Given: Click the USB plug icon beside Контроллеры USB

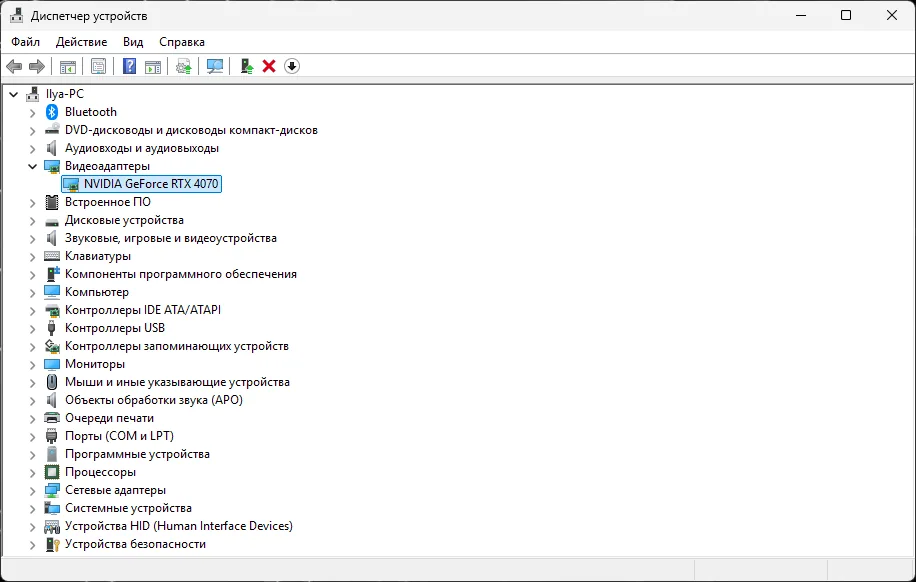Looking at the screenshot, I should coord(52,328).
